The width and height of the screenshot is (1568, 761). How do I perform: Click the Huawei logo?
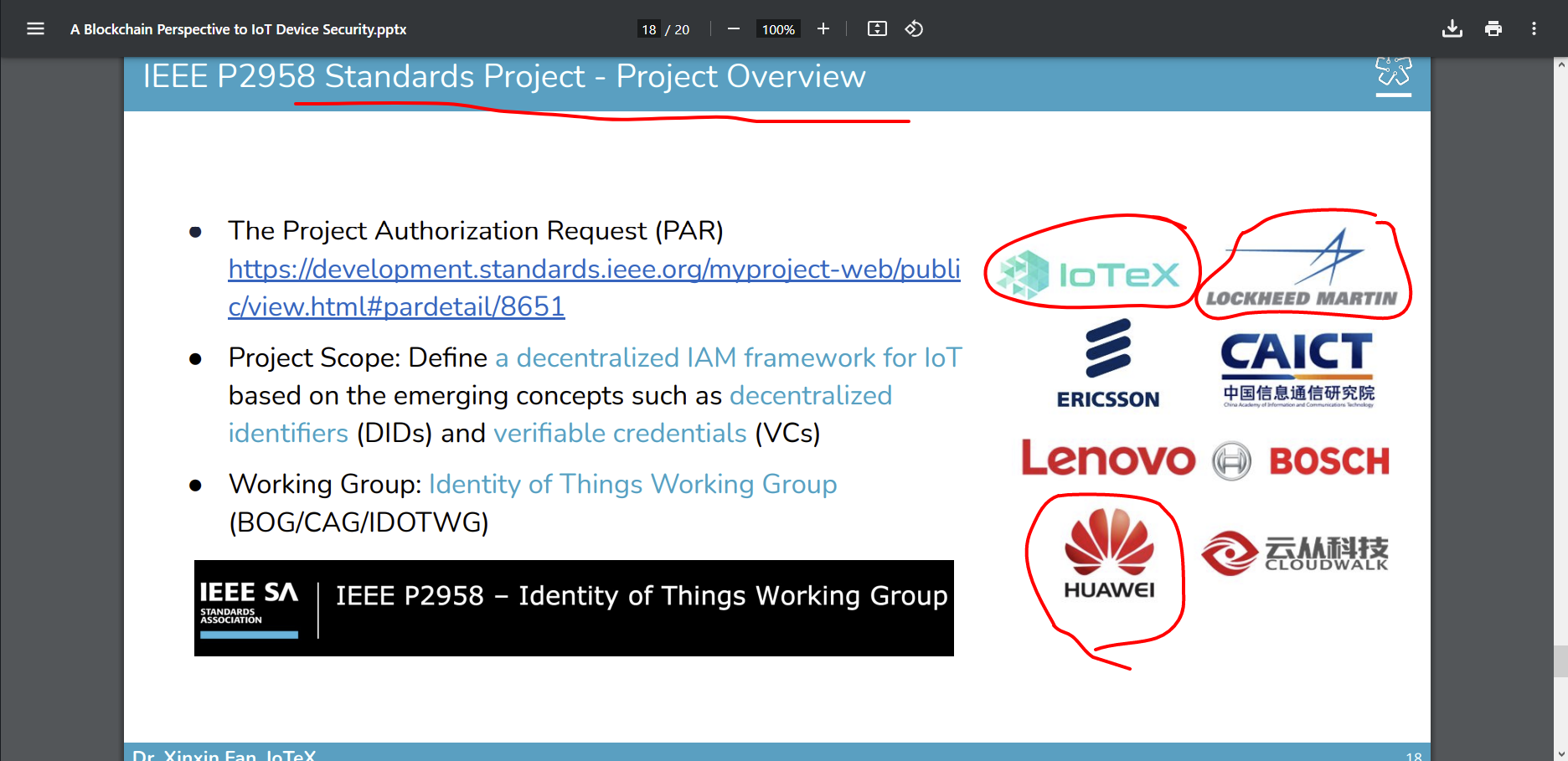click(1109, 553)
